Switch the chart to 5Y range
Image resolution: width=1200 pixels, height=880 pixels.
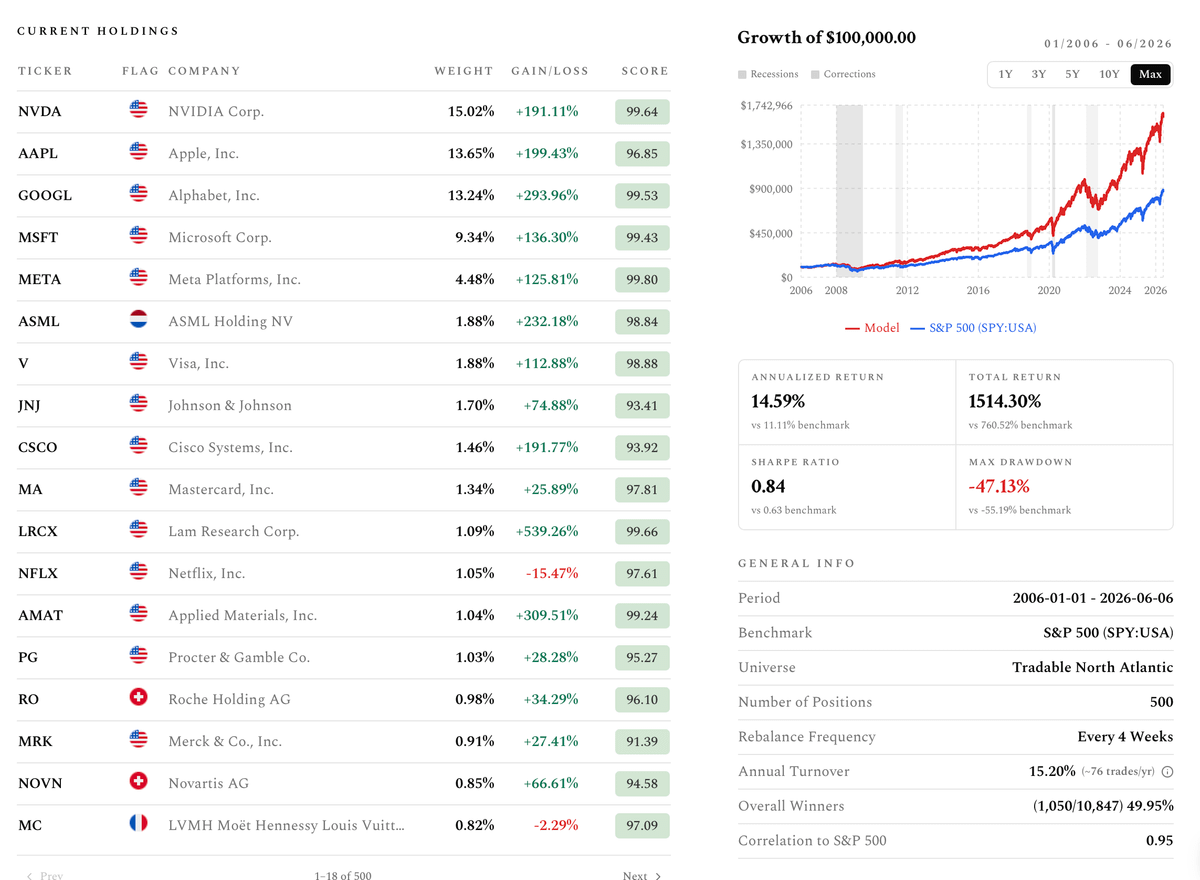pos(1072,74)
